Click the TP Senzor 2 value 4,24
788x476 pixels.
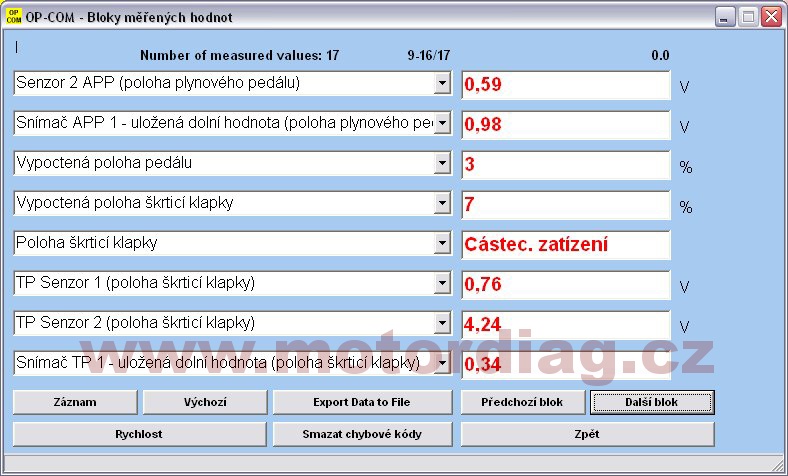[565, 325]
